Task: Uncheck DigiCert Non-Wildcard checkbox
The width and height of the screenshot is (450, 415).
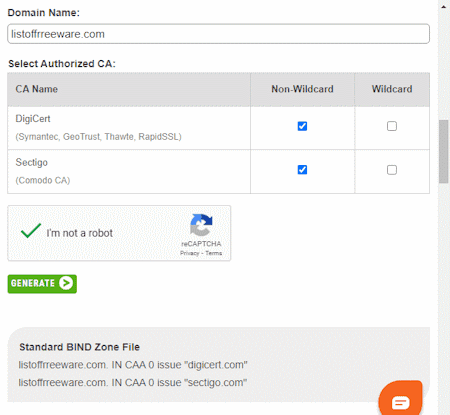Action: pyautogui.click(x=302, y=126)
